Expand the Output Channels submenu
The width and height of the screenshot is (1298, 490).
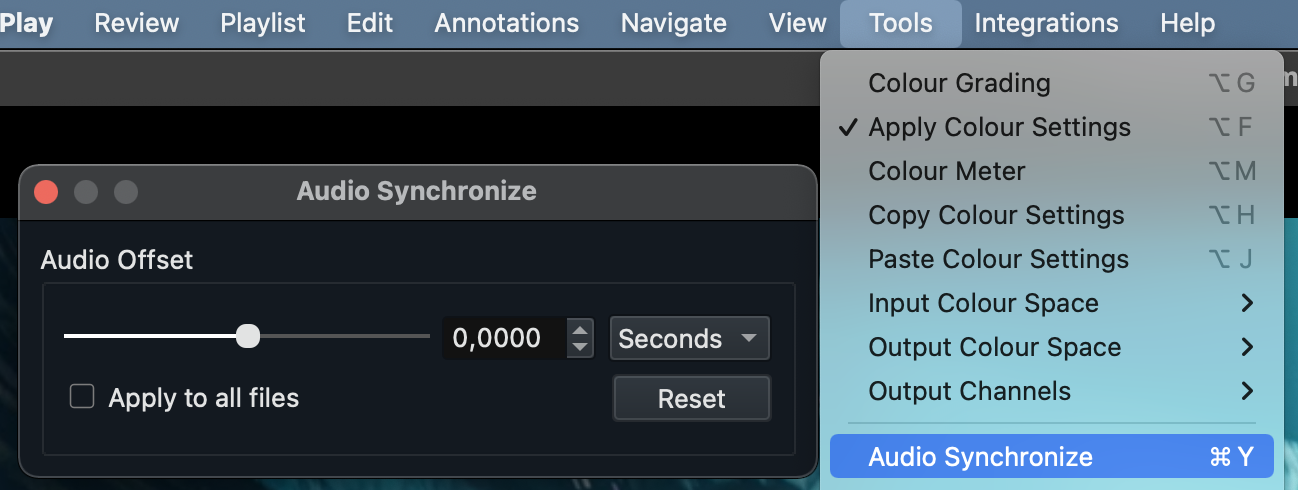tap(1051, 391)
